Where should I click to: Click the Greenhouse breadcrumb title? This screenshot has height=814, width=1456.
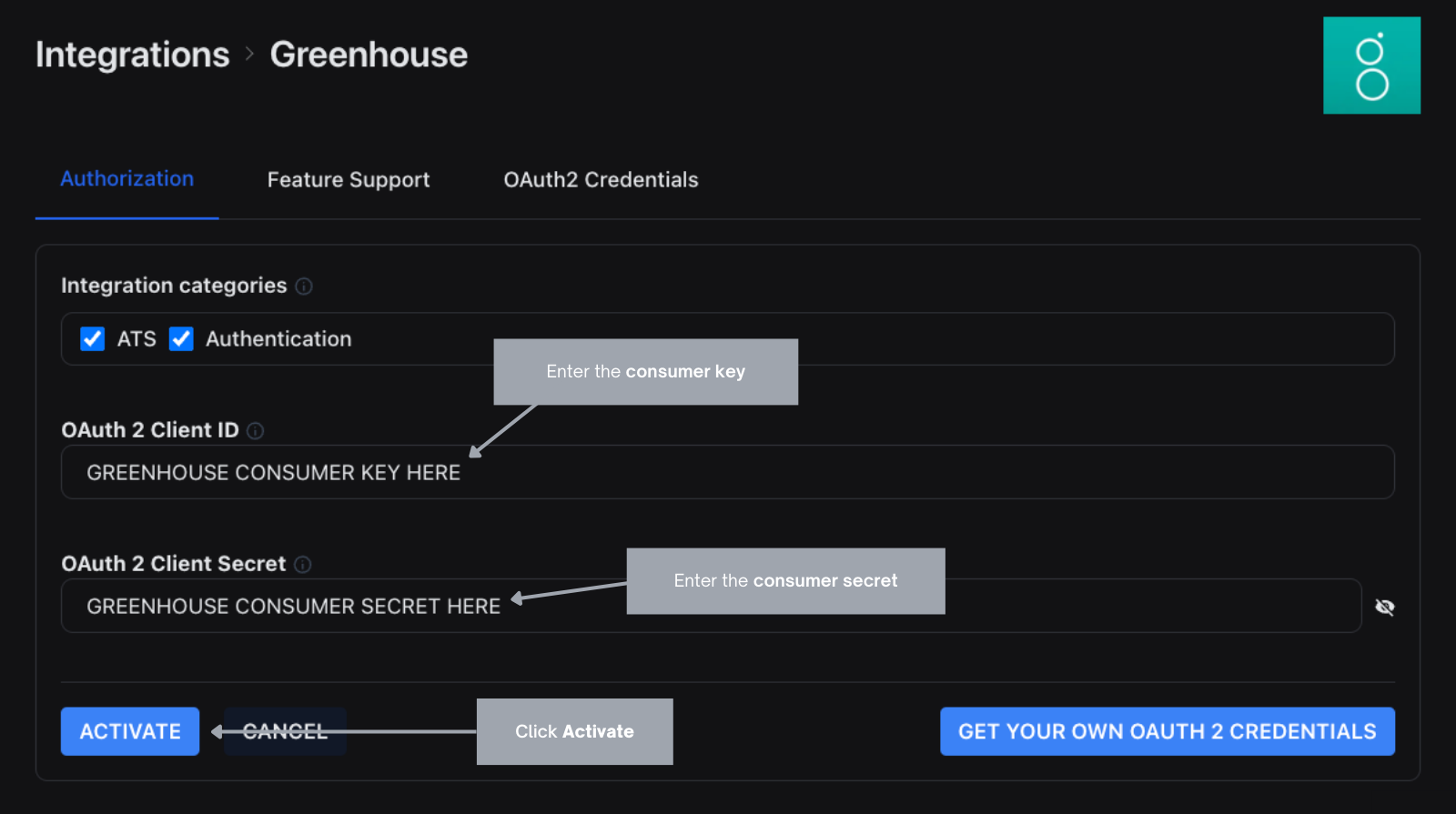click(x=369, y=55)
